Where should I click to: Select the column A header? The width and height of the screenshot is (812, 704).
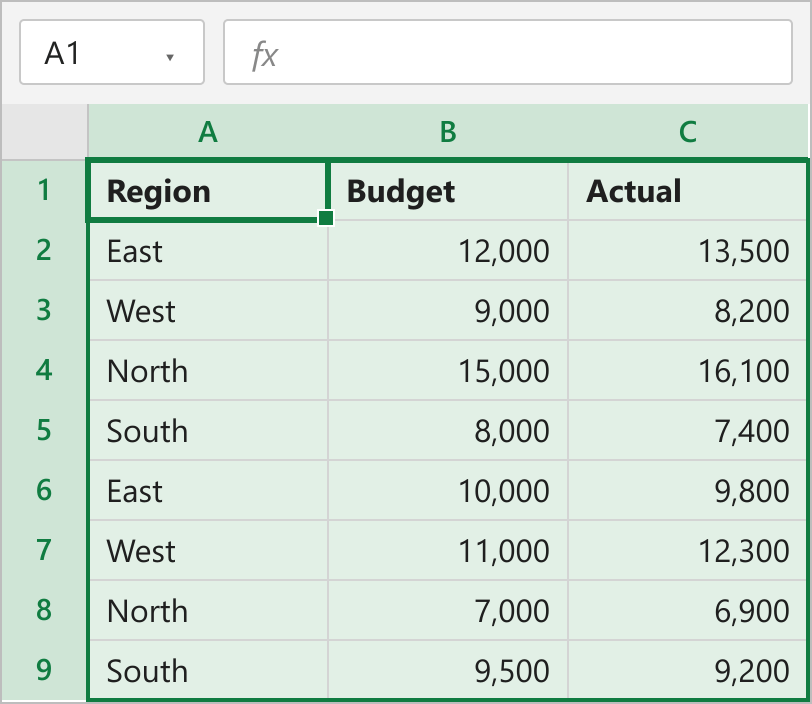click(208, 132)
